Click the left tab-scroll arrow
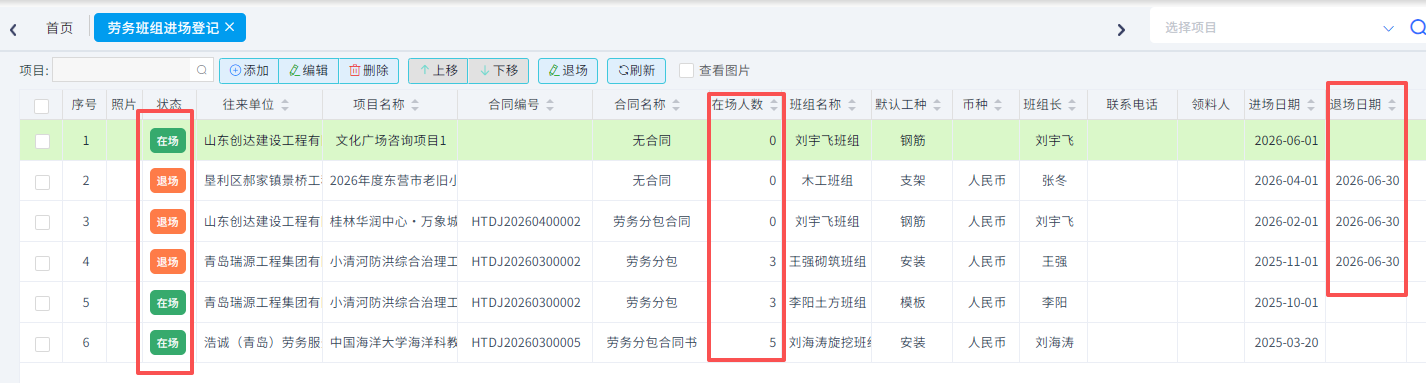Viewport: 1426px width, 383px height. [x=13, y=29]
